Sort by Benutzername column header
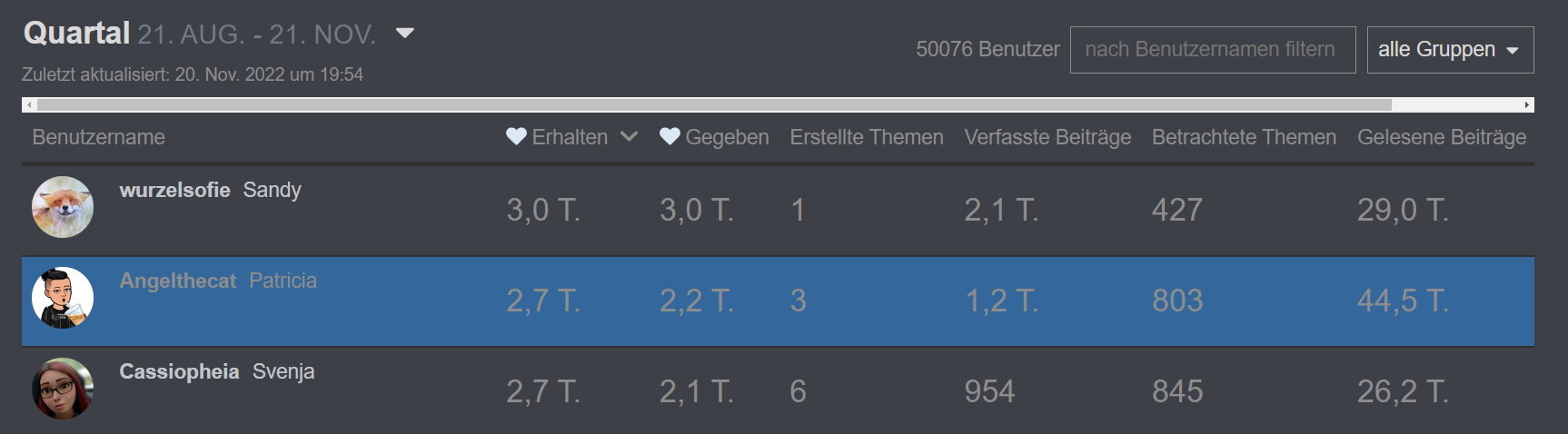The width and height of the screenshot is (1568, 434). (x=99, y=137)
